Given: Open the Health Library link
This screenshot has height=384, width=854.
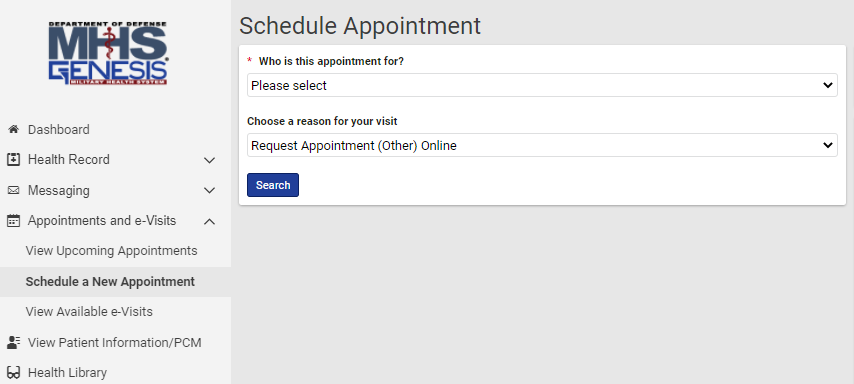Looking at the screenshot, I should 68,373.
